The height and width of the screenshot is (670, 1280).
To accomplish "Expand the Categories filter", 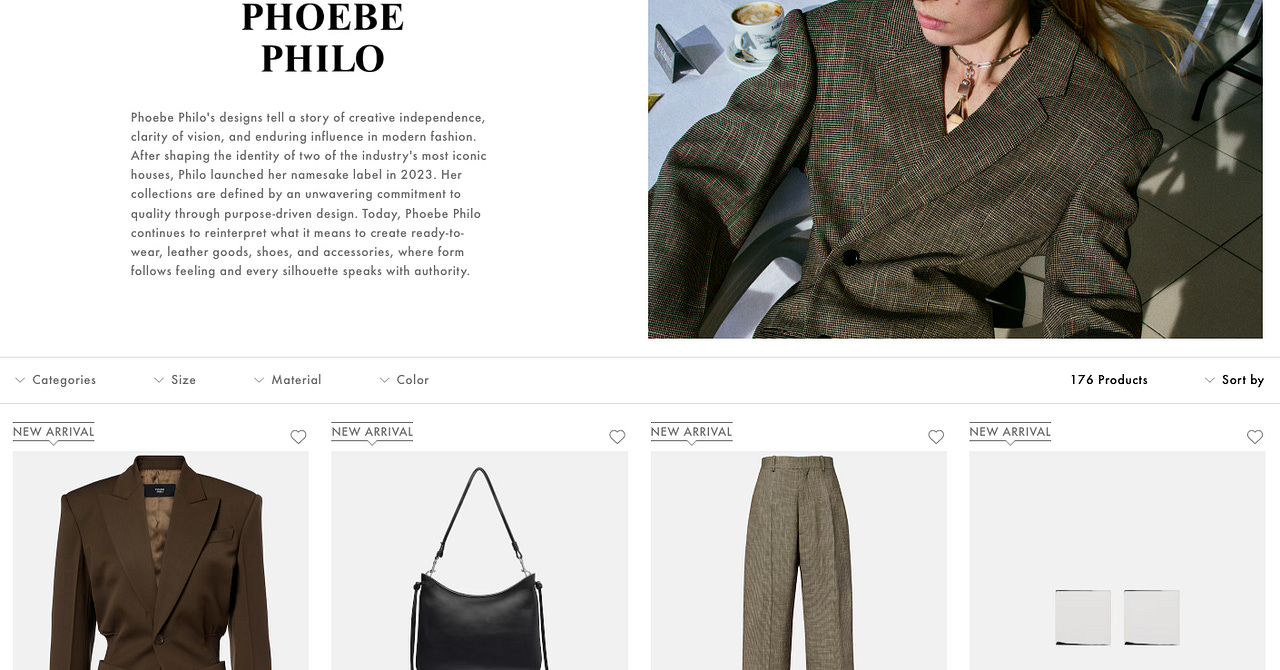I will click(55, 380).
